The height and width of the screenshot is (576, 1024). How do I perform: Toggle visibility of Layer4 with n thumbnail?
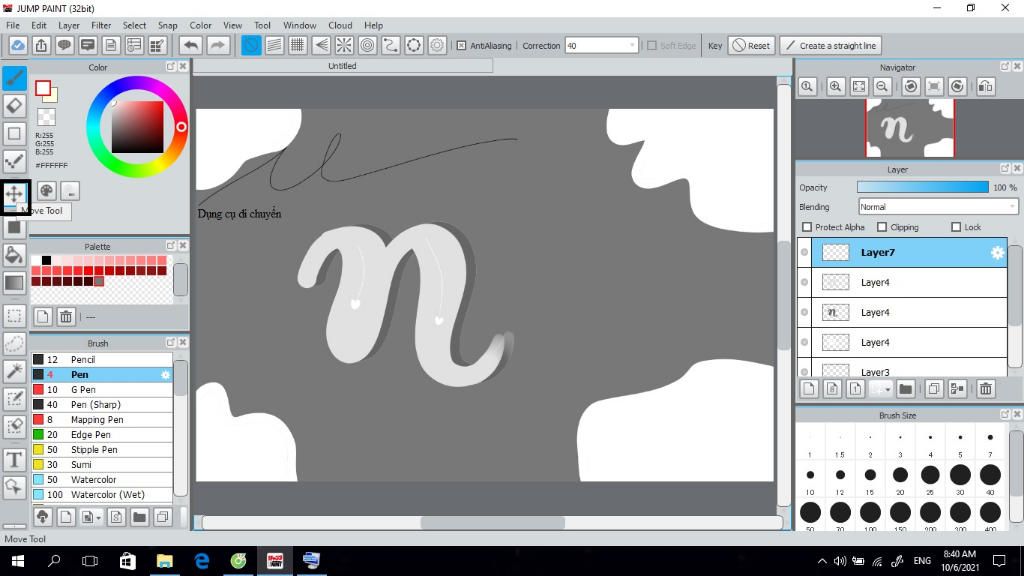click(x=805, y=312)
